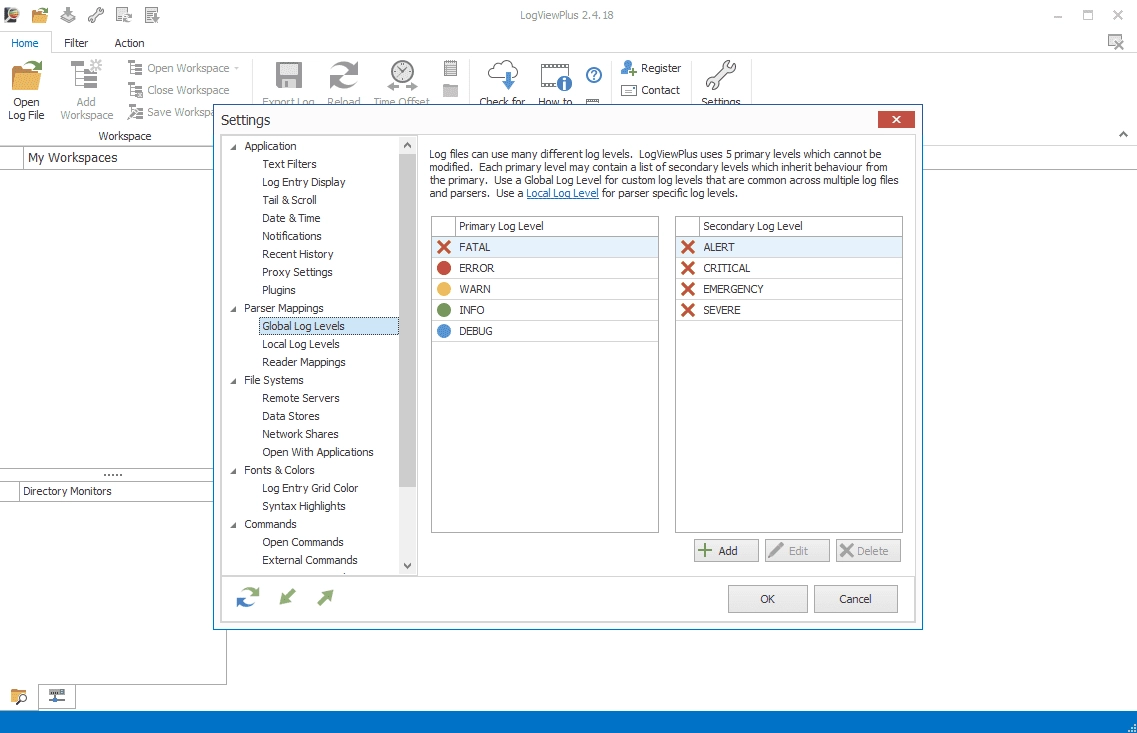Click the Check for updates cloud icon
1137x733 pixels.
pos(503,75)
